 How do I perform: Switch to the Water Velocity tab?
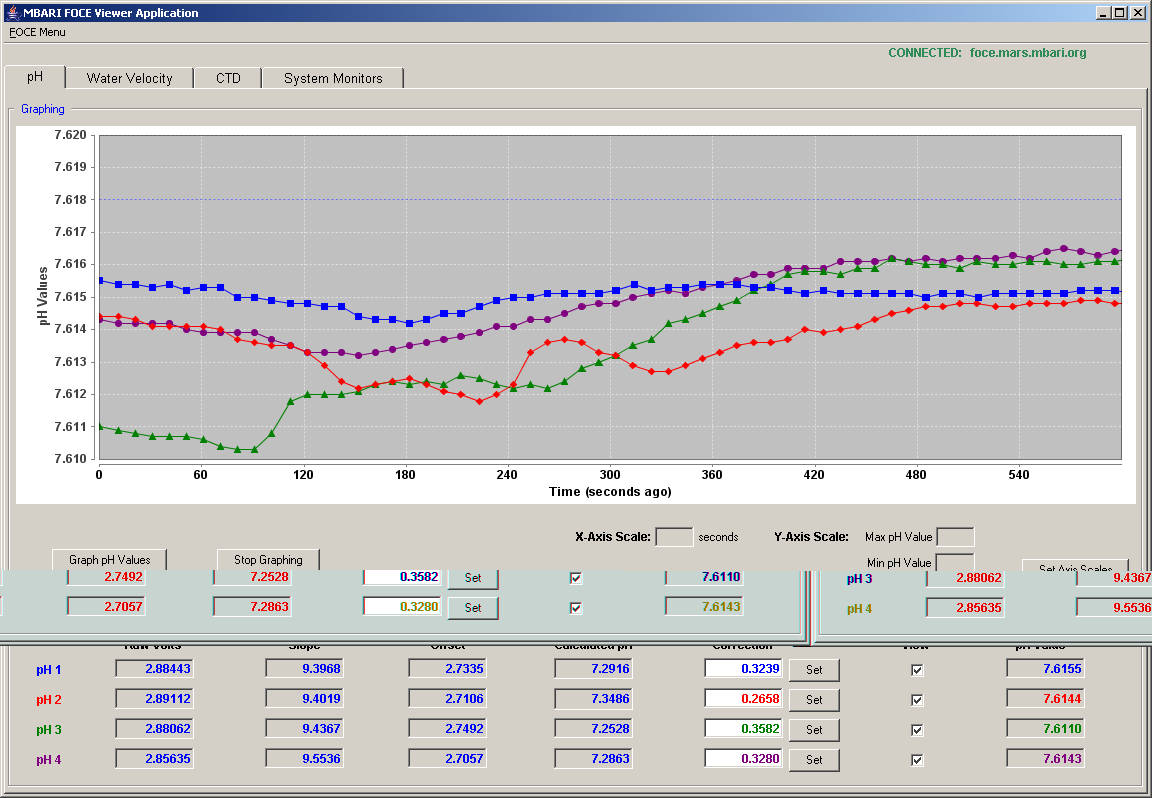pos(129,78)
